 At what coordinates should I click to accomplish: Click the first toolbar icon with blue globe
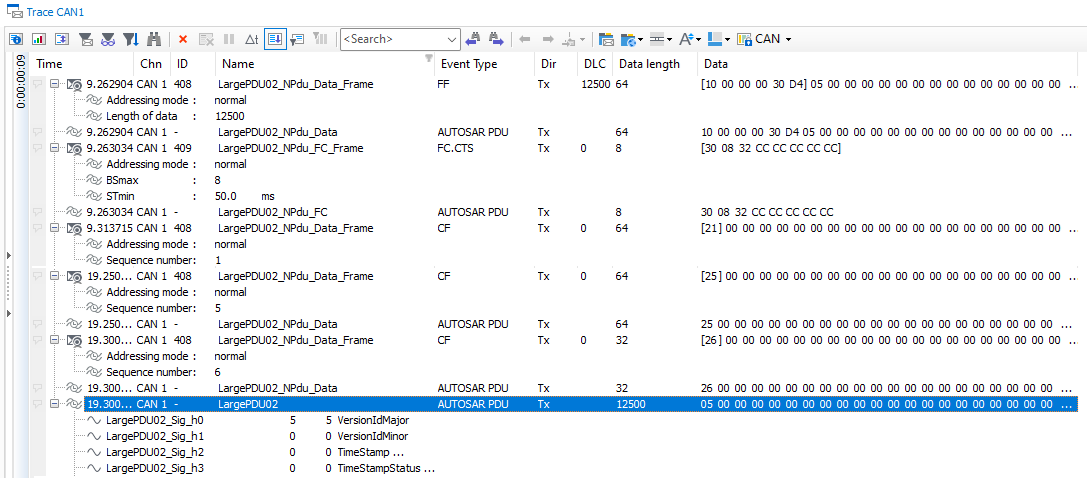pos(16,40)
